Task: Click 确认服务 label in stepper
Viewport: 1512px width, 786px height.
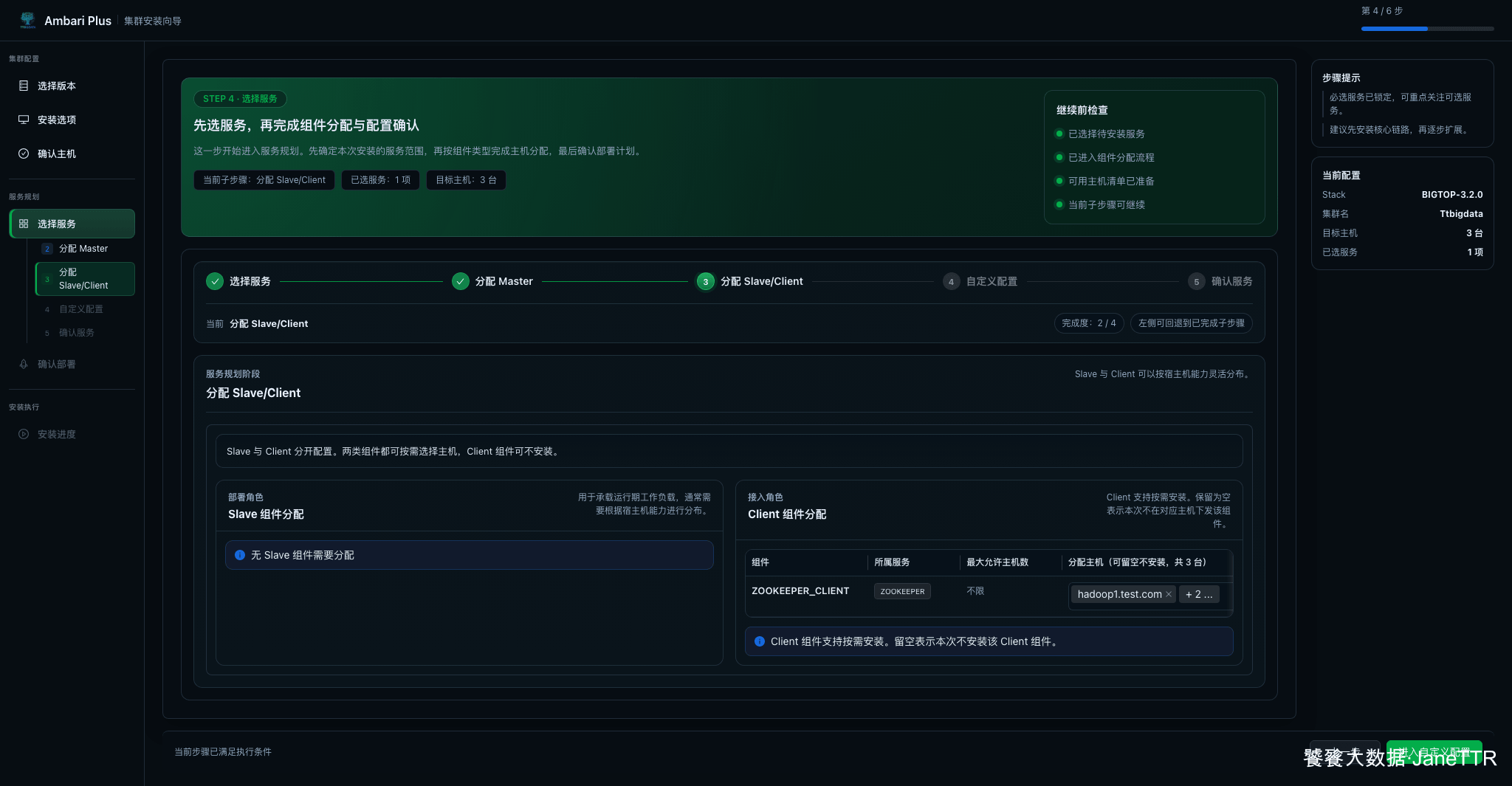Action: (x=1232, y=281)
